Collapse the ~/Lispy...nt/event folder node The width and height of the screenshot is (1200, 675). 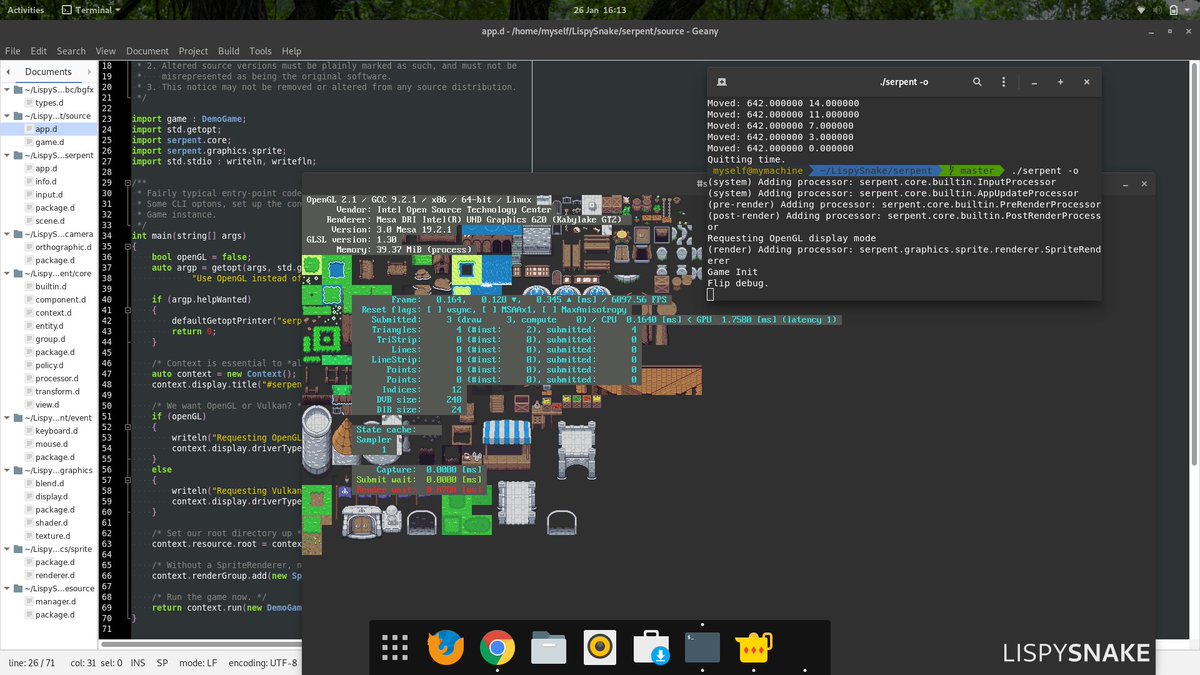9,418
